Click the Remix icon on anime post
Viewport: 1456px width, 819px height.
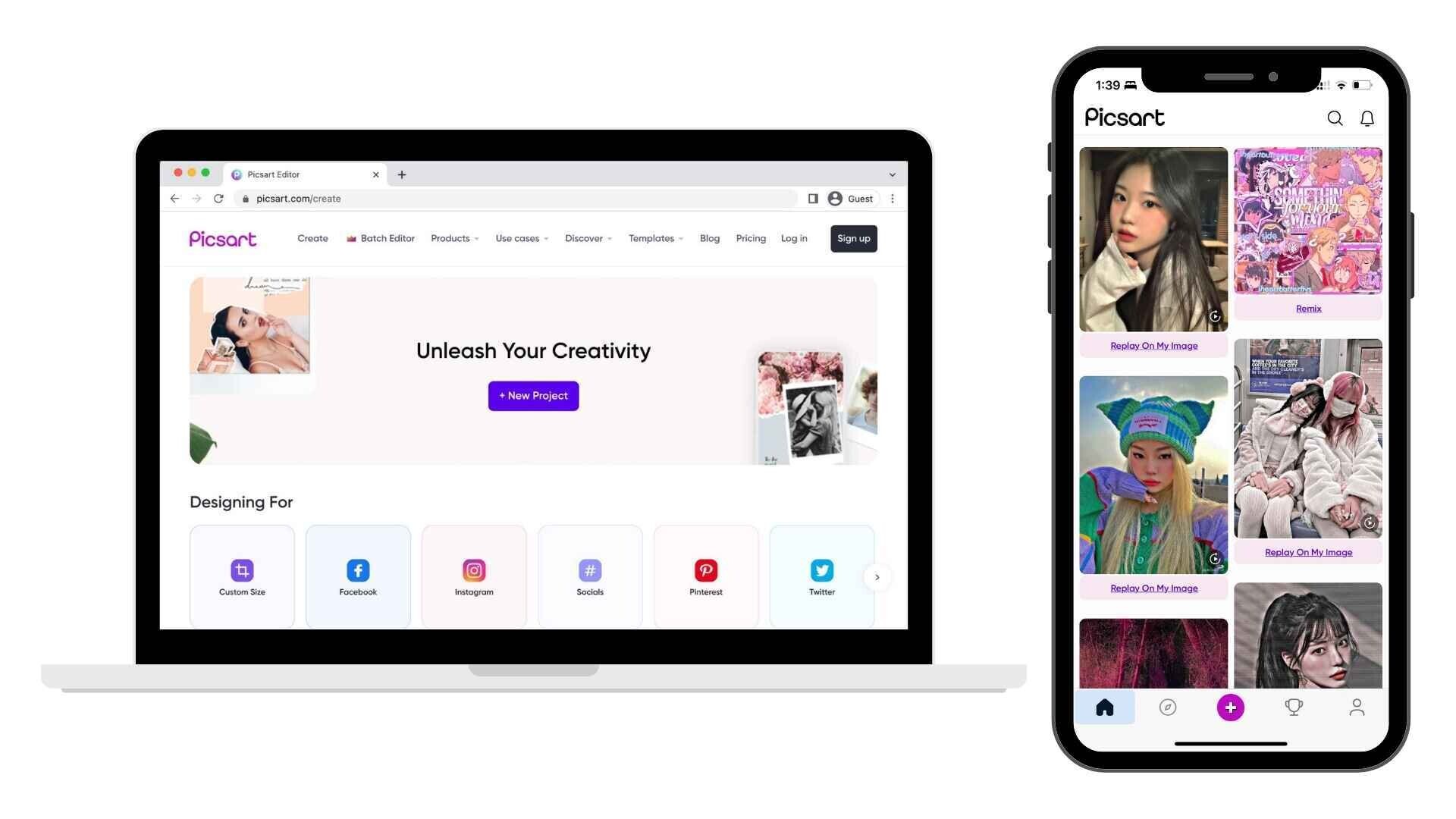(1307, 308)
